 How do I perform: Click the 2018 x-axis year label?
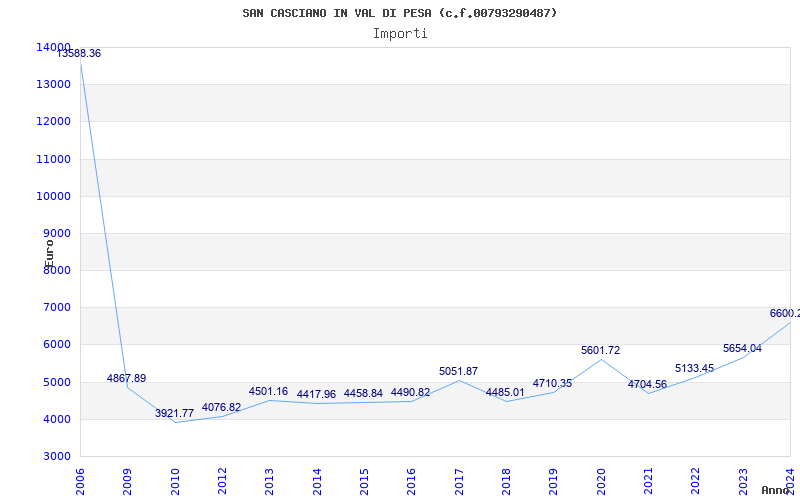pos(506,482)
